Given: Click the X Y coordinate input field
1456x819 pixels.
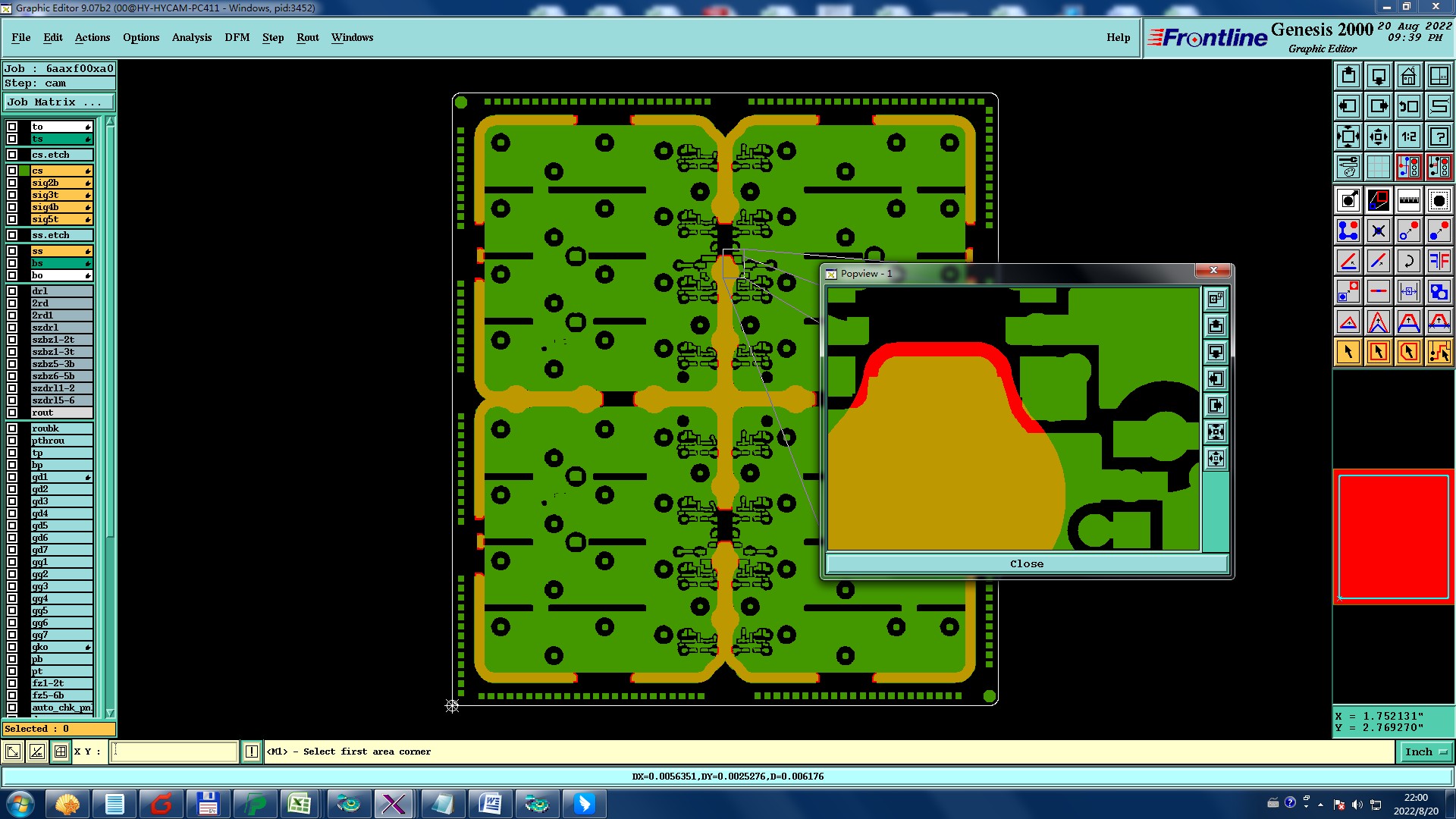Looking at the screenshot, I should pos(174,752).
